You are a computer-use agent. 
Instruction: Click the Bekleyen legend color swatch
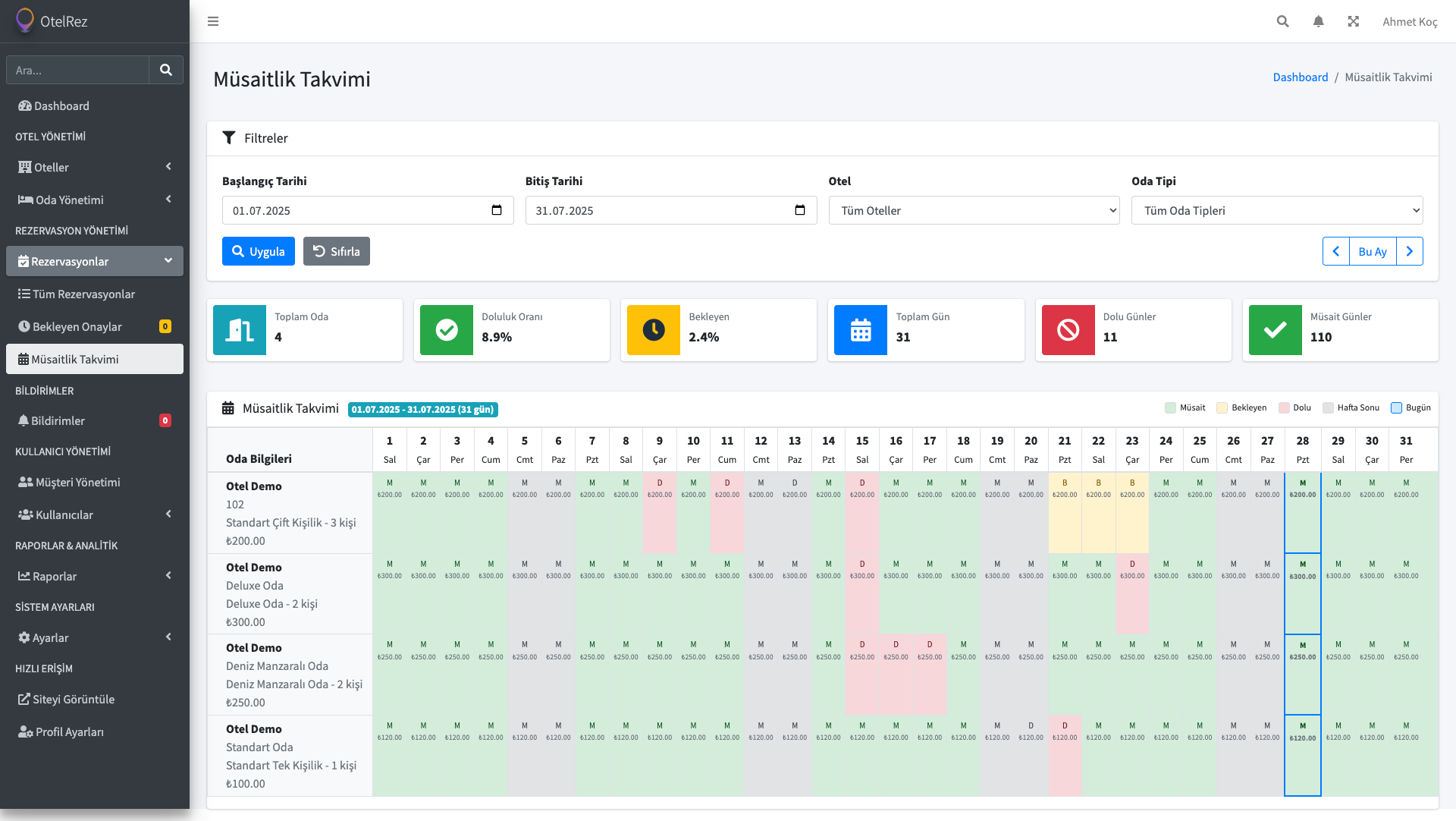(x=1222, y=408)
